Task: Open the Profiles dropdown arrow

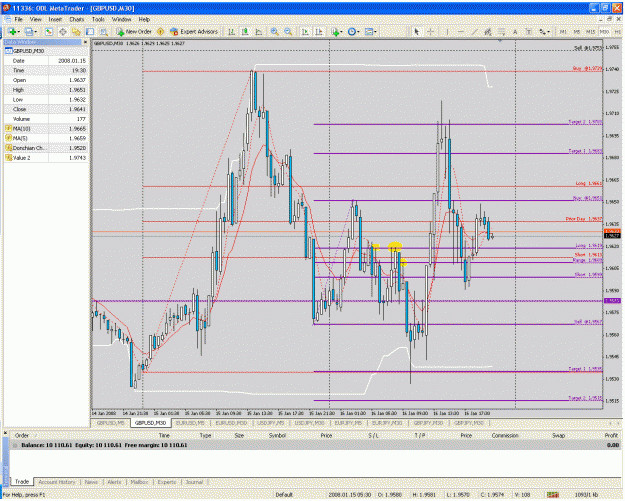Action: (x=35, y=31)
